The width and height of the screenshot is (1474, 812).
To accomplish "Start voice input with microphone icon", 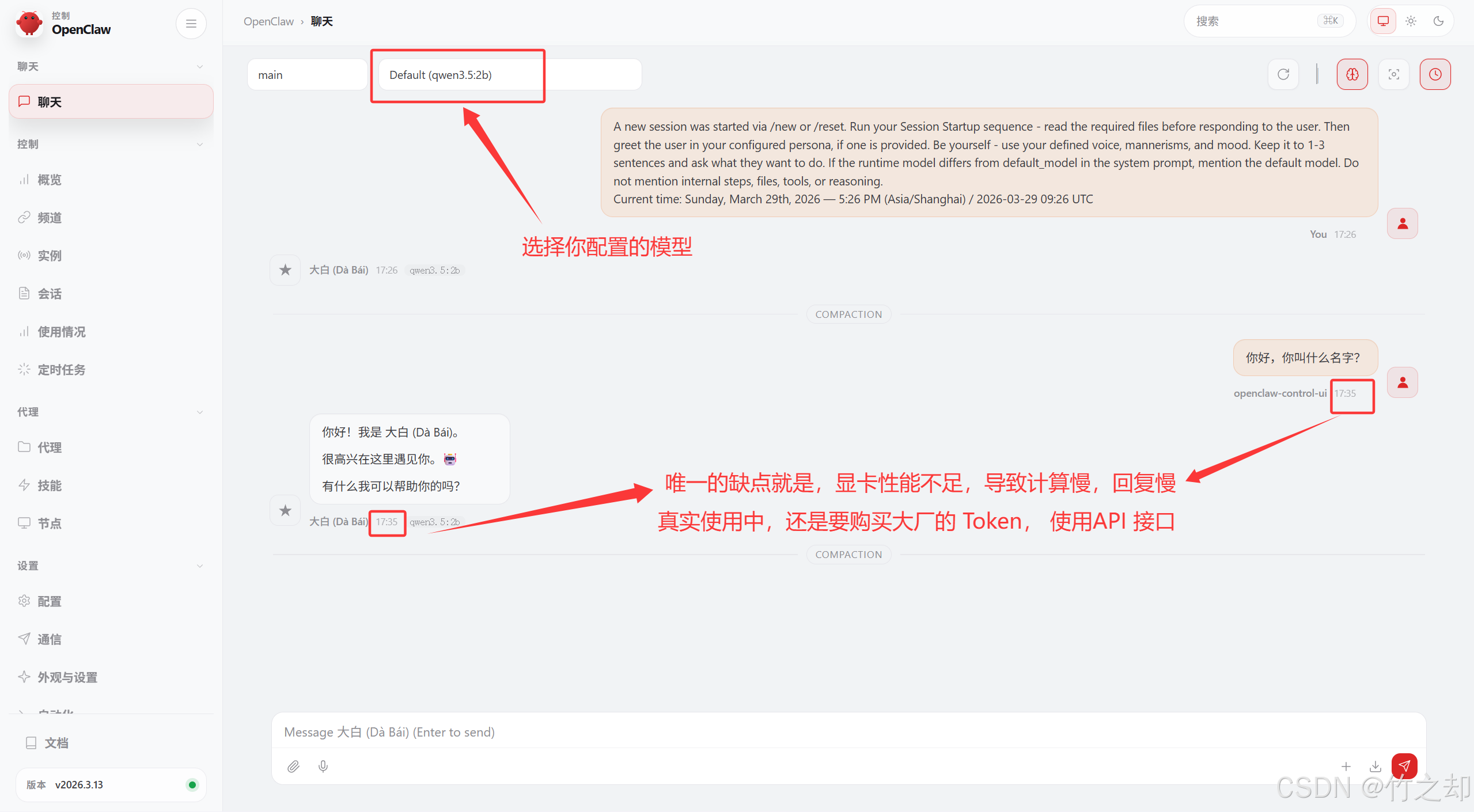I will tap(323, 766).
